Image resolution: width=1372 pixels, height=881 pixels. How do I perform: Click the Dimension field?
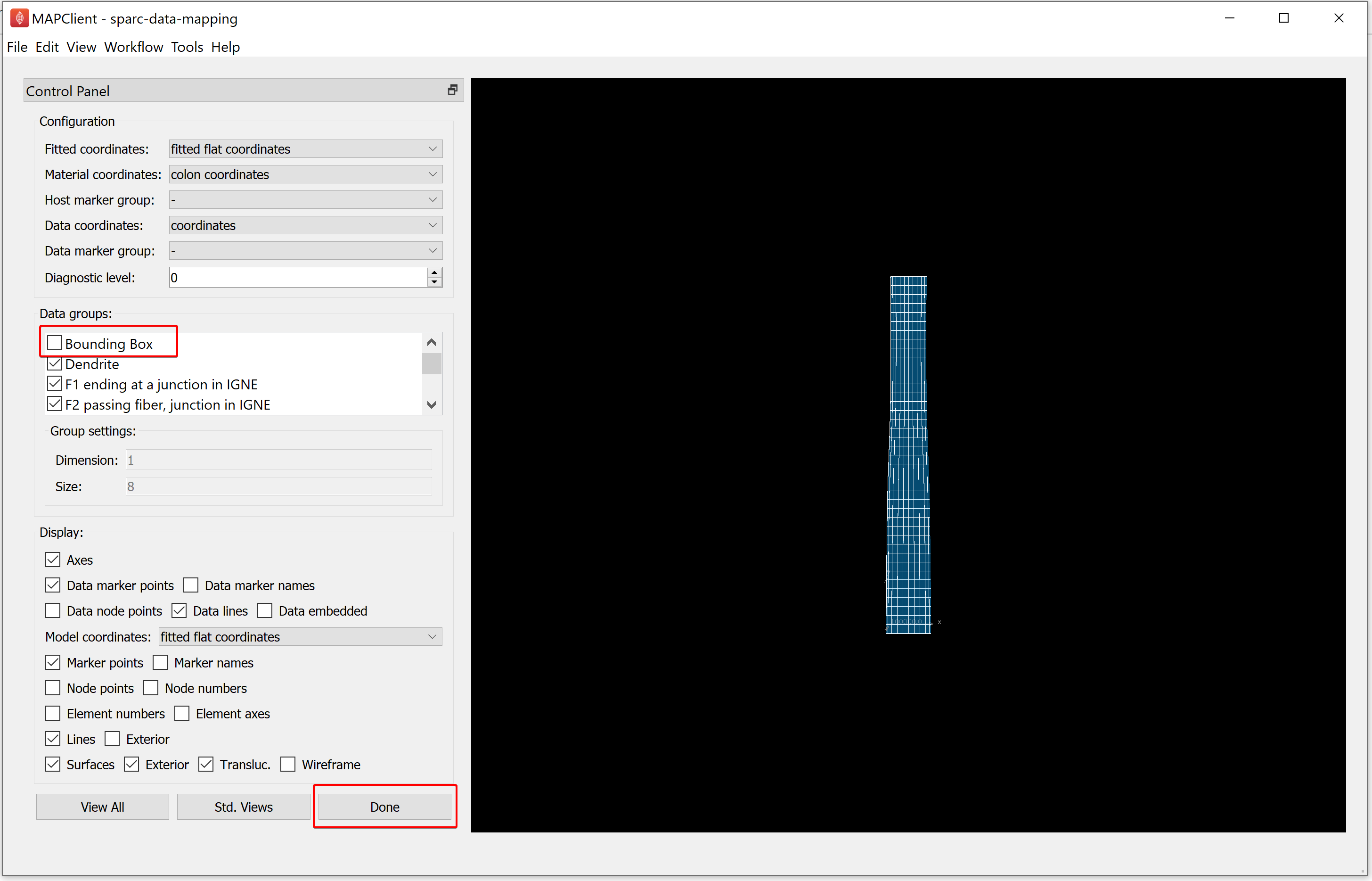[x=278, y=460]
